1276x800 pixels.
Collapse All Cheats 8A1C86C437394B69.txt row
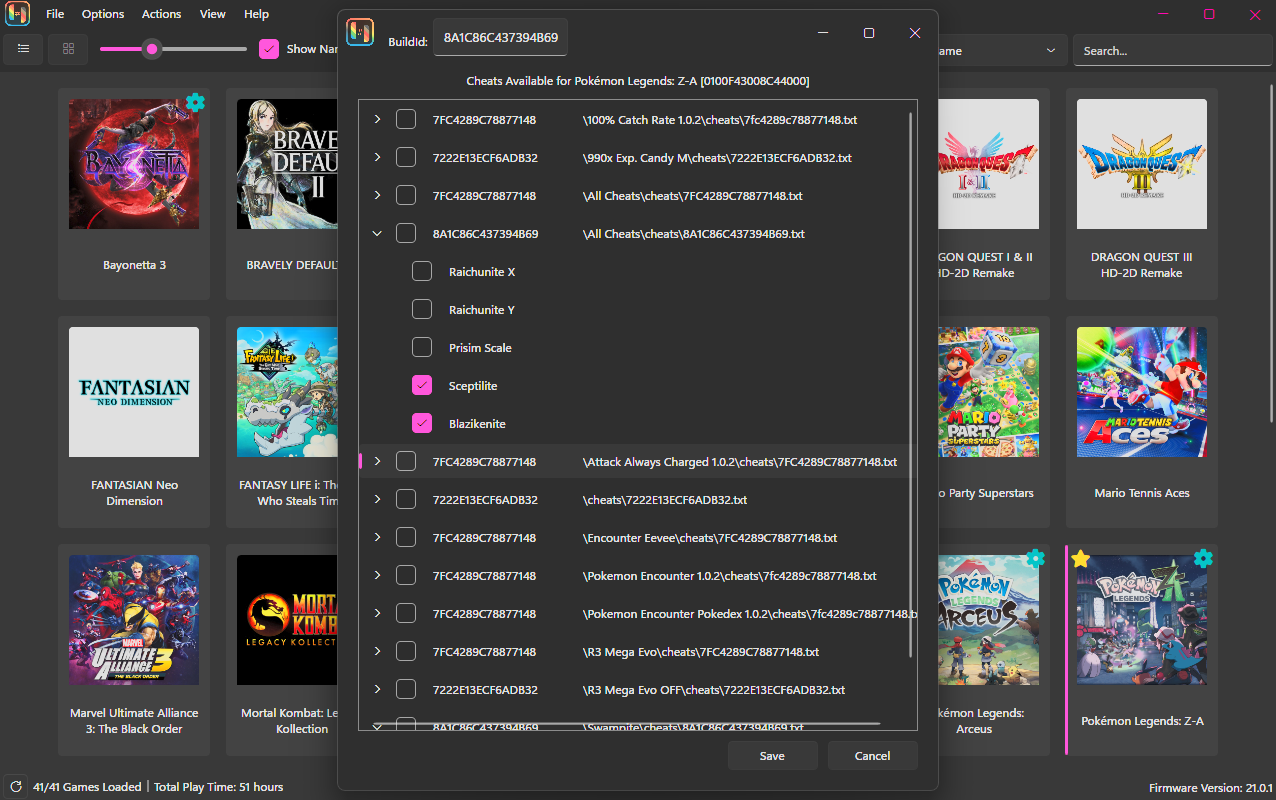click(377, 234)
